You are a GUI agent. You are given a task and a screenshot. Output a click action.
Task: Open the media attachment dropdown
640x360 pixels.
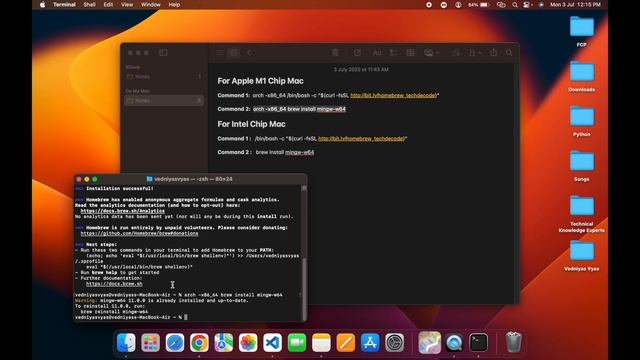click(x=431, y=53)
